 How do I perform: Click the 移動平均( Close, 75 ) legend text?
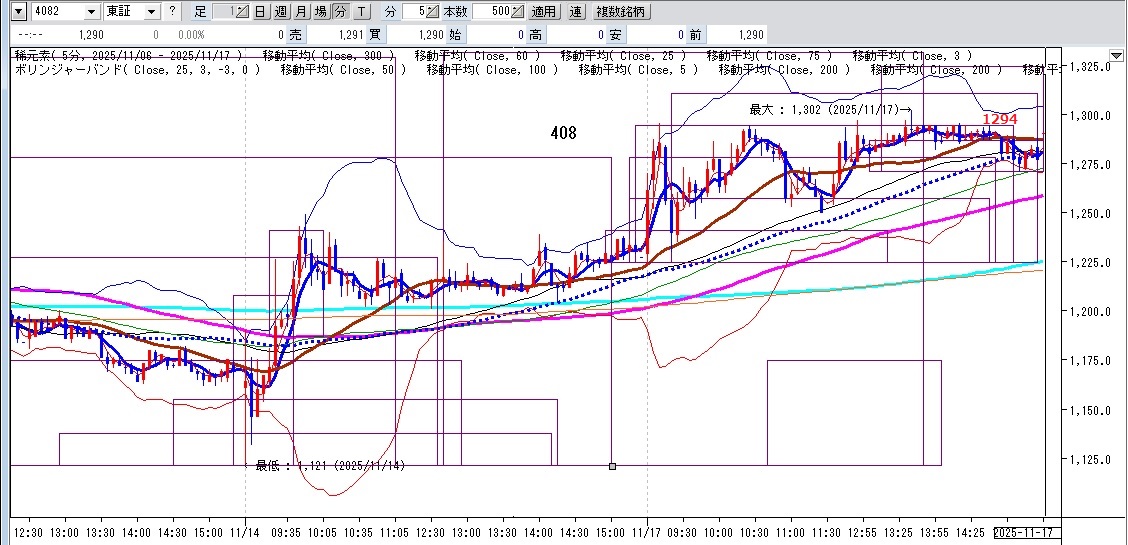[769, 55]
